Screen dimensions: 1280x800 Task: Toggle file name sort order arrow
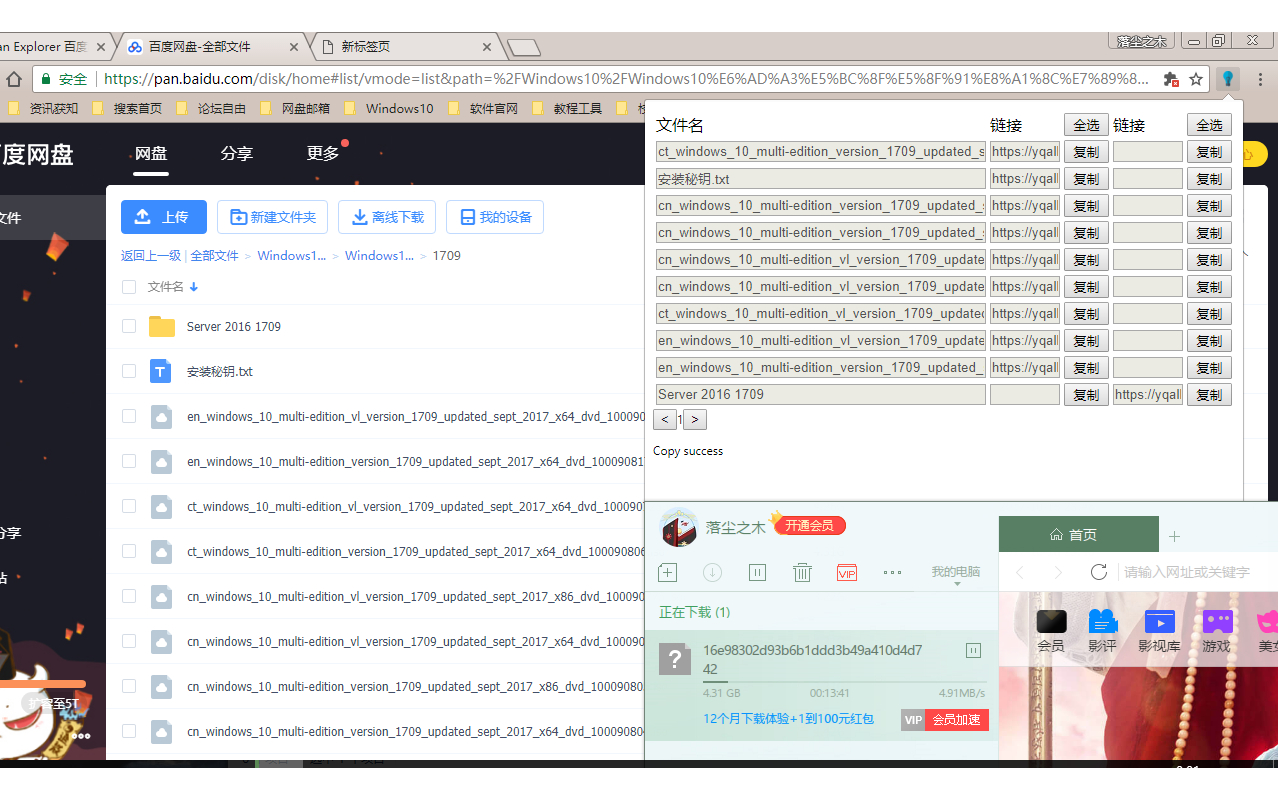point(194,287)
